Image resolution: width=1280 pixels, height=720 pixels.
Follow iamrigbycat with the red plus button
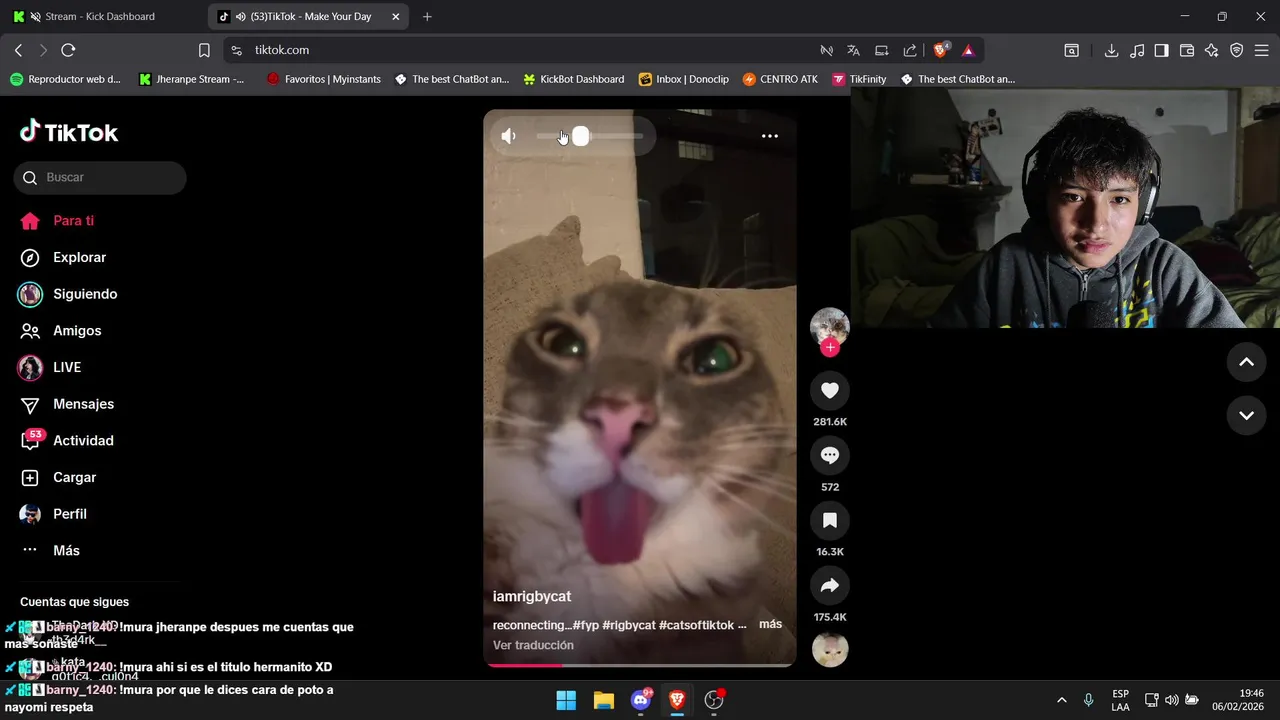click(x=829, y=348)
